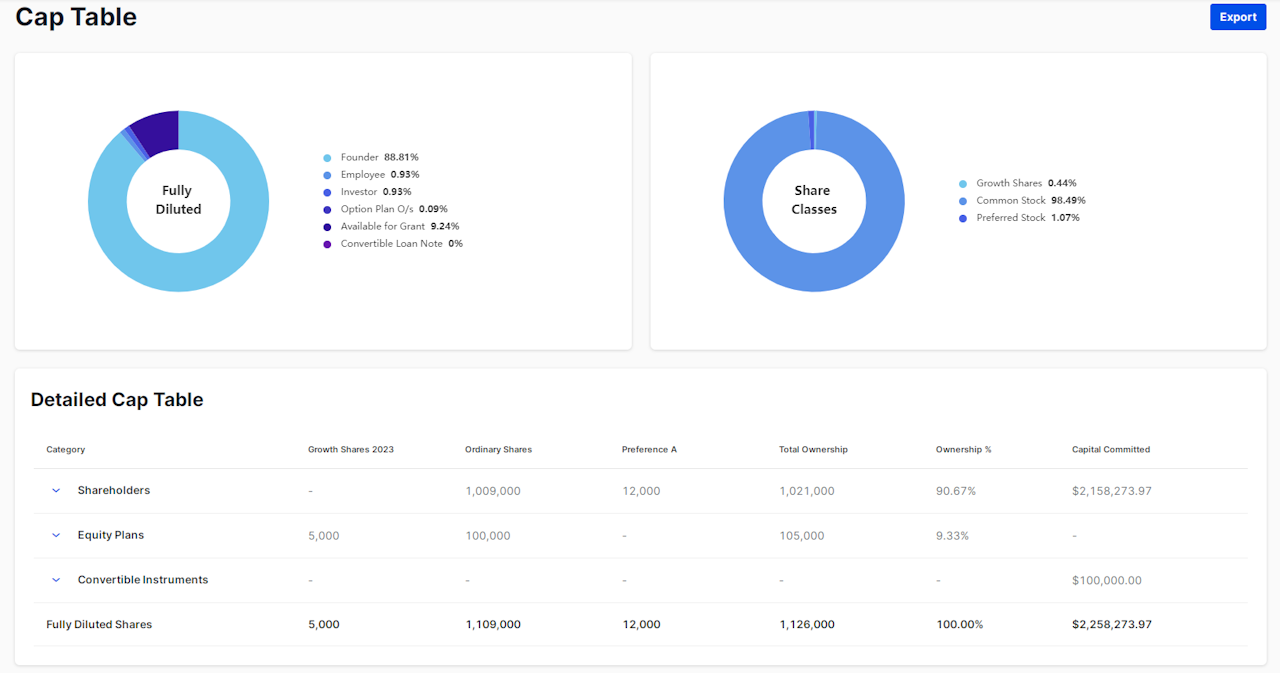Viewport: 1280px width, 673px height.
Task: Click the Export button
Action: [1237, 17]
